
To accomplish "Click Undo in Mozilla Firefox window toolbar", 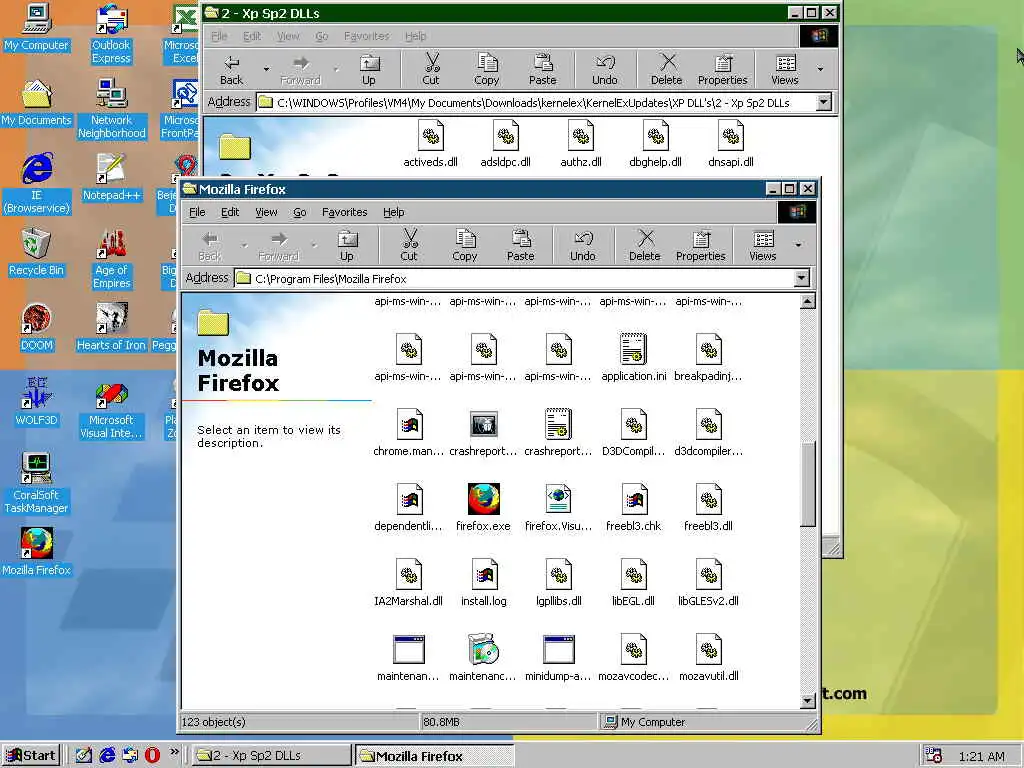I will 583,245.
